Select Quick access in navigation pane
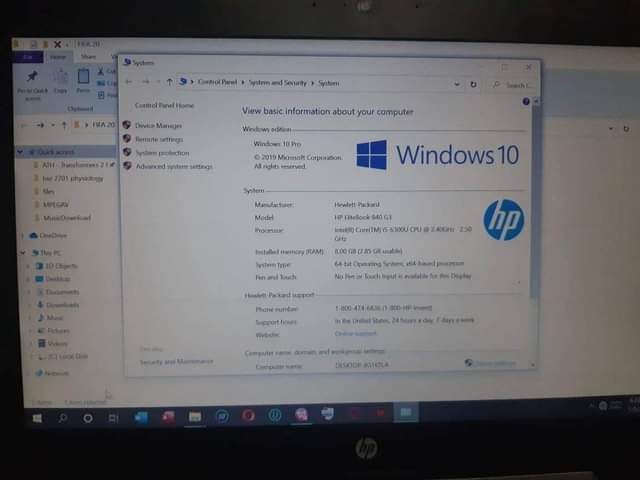 (x=56, y=152)
